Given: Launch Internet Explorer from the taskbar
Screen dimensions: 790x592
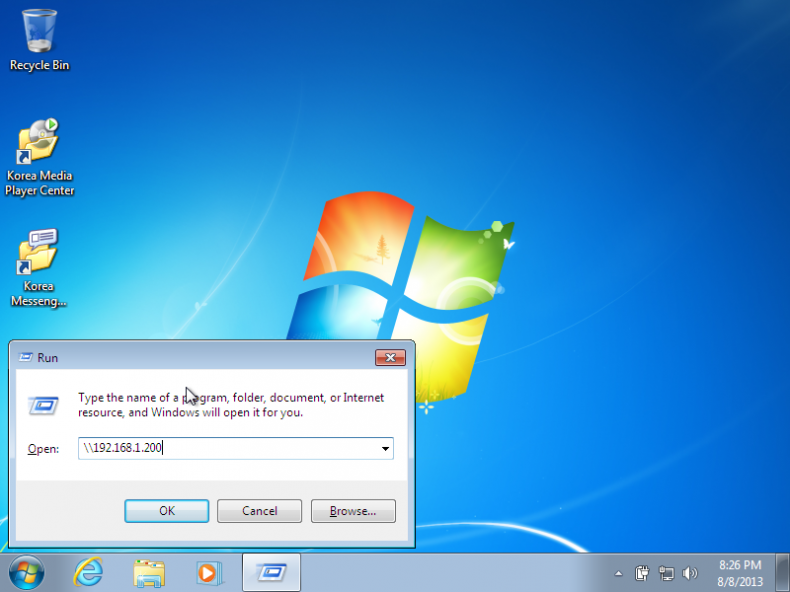Looking at the screenshot, I should 88,573.
